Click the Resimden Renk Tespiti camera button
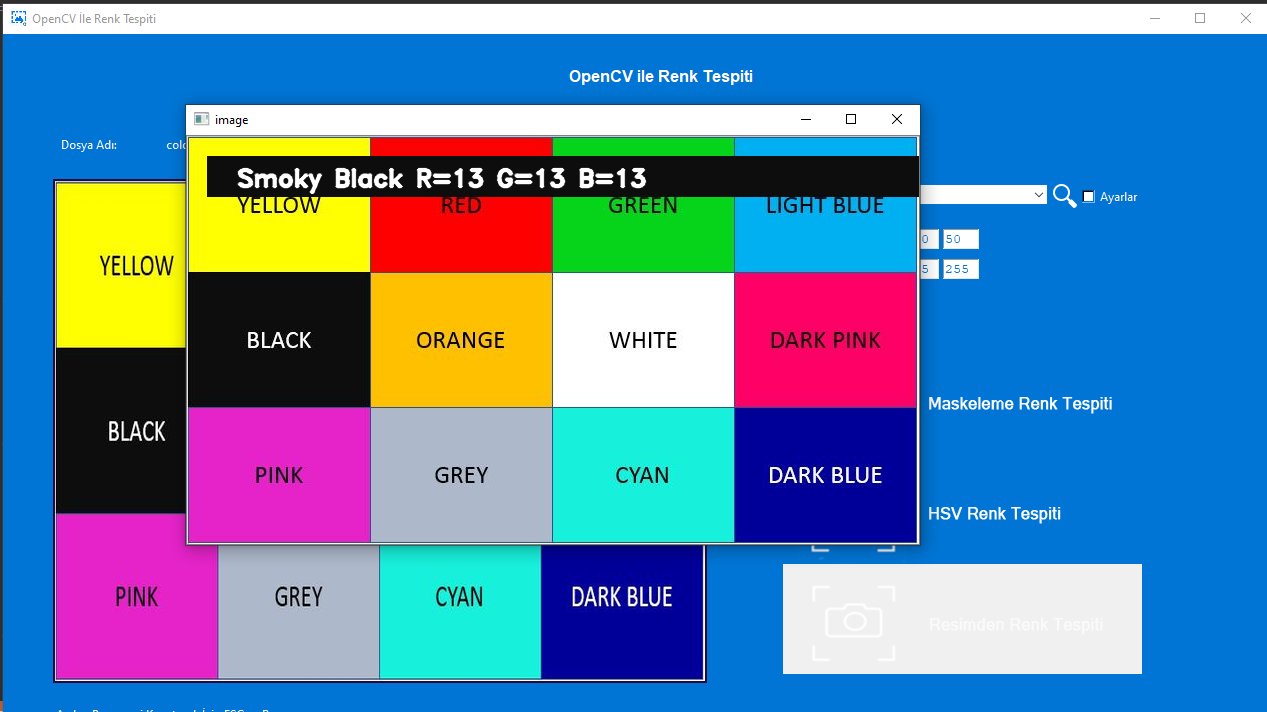1267x712 pixels. [962, 619]
